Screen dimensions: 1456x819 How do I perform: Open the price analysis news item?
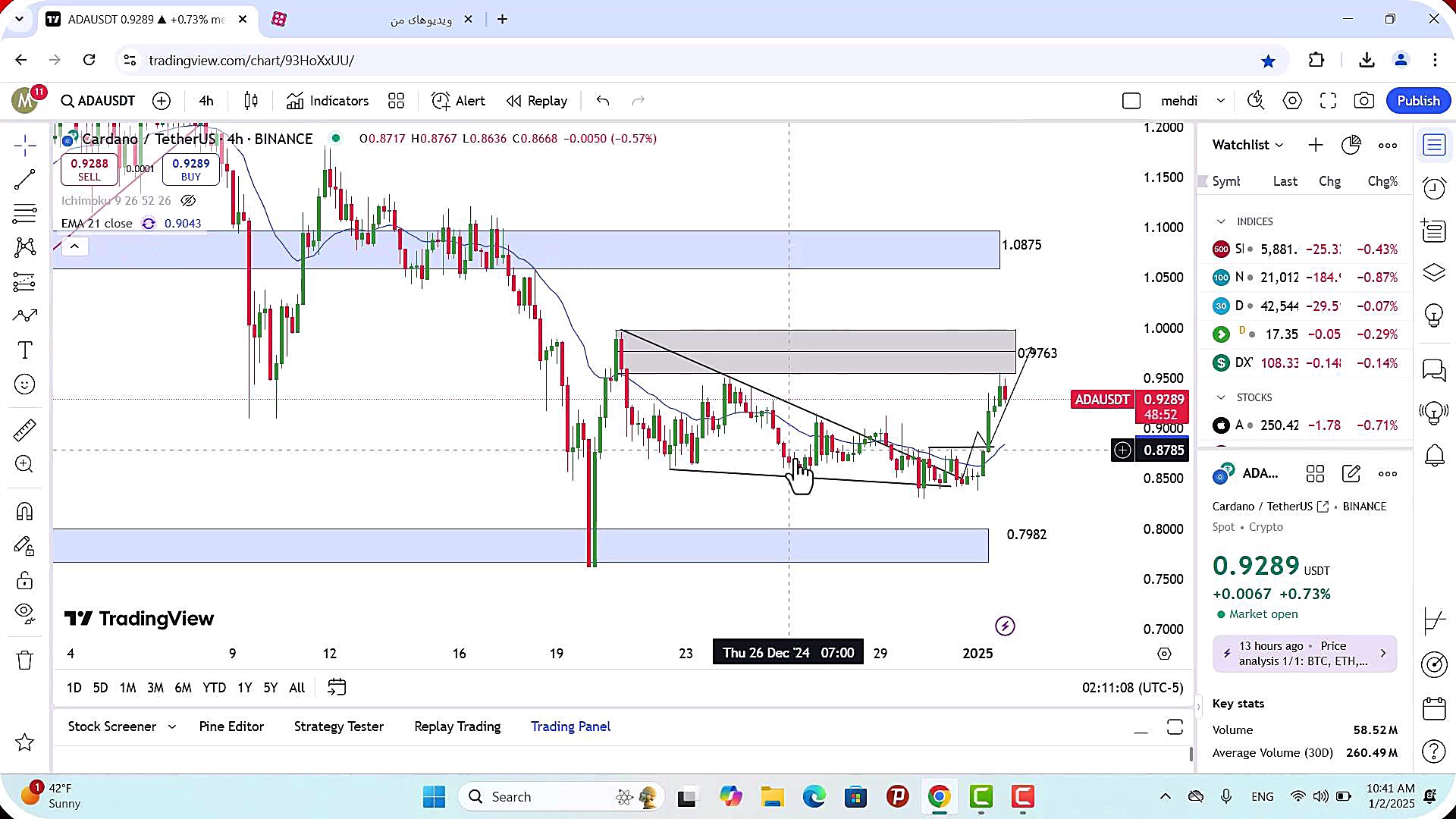[x=1304, y=653]
